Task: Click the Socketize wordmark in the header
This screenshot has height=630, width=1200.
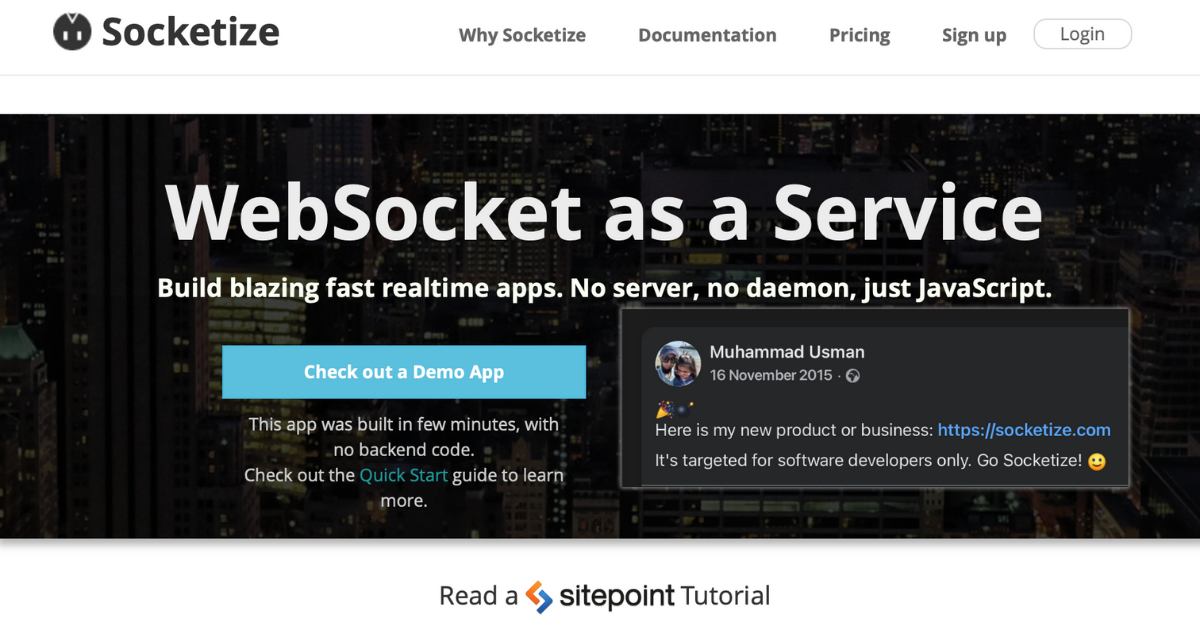Action: pyautogui.click(x=189, y=31)
